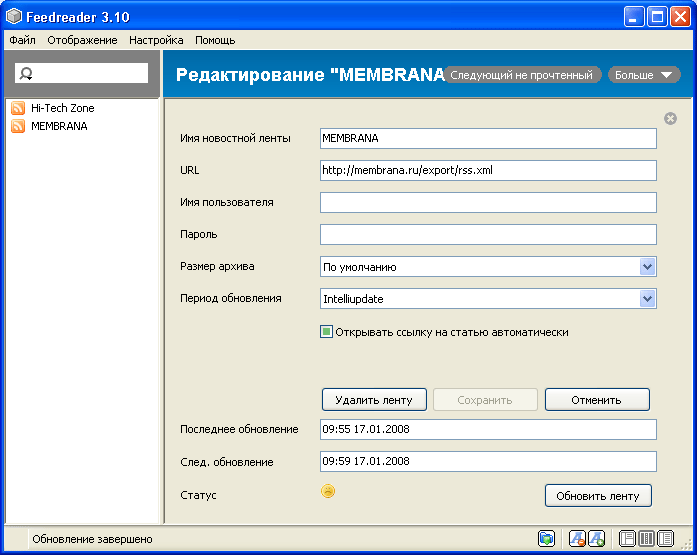Minimize the Feedreader window

tap(633, 17)
